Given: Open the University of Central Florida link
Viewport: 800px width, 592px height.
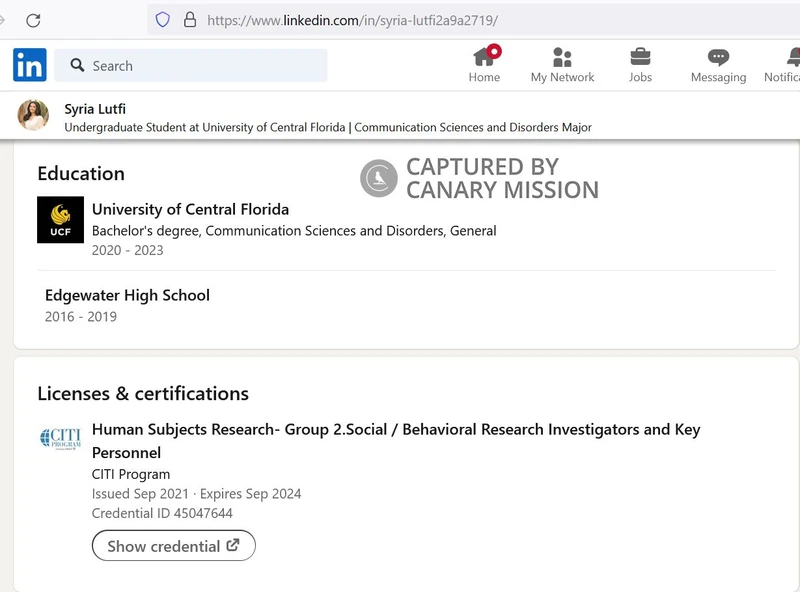Looking at the screenshot, I should click(190, 209).
